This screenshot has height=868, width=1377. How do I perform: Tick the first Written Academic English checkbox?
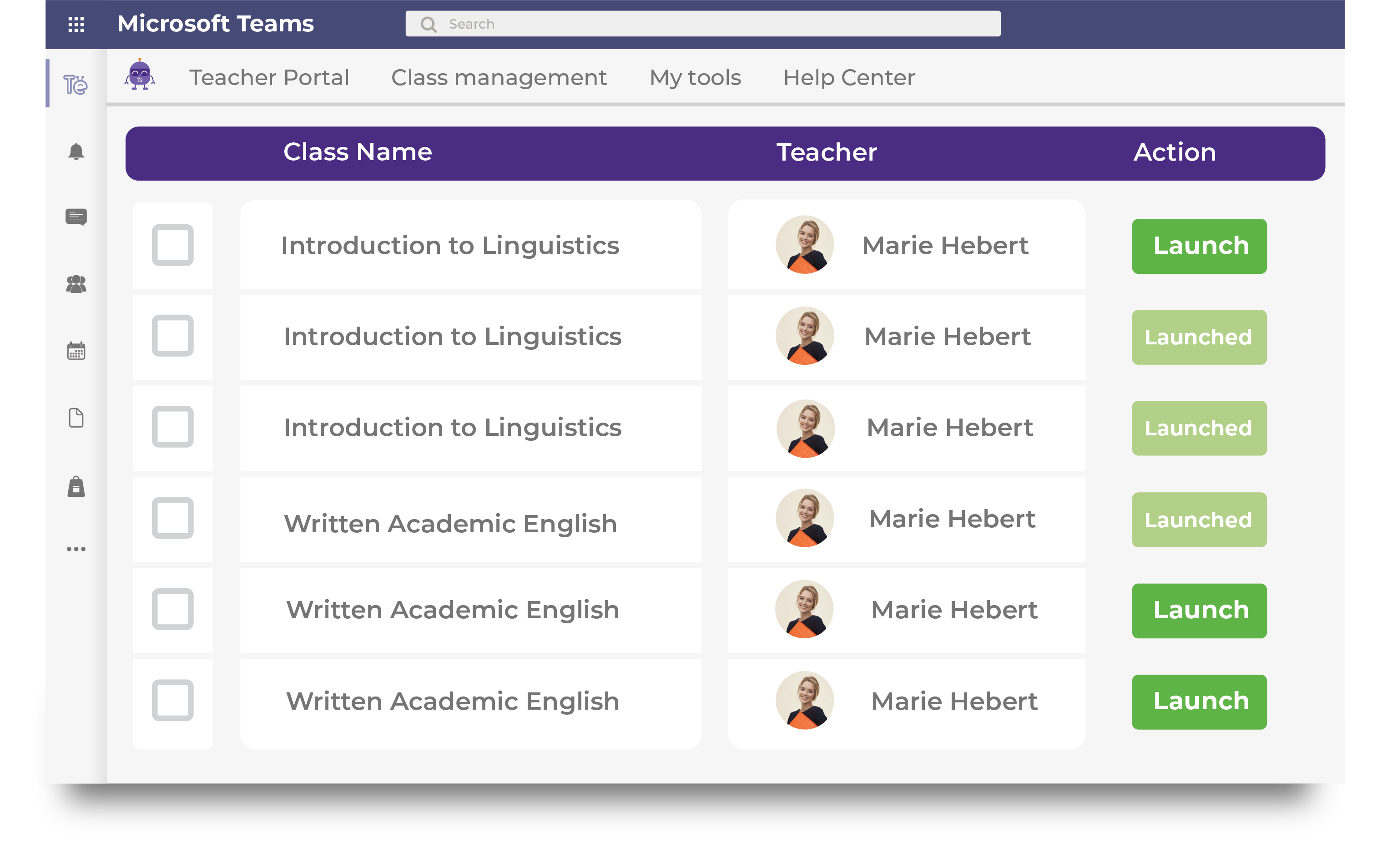click(x=172, y=518)
